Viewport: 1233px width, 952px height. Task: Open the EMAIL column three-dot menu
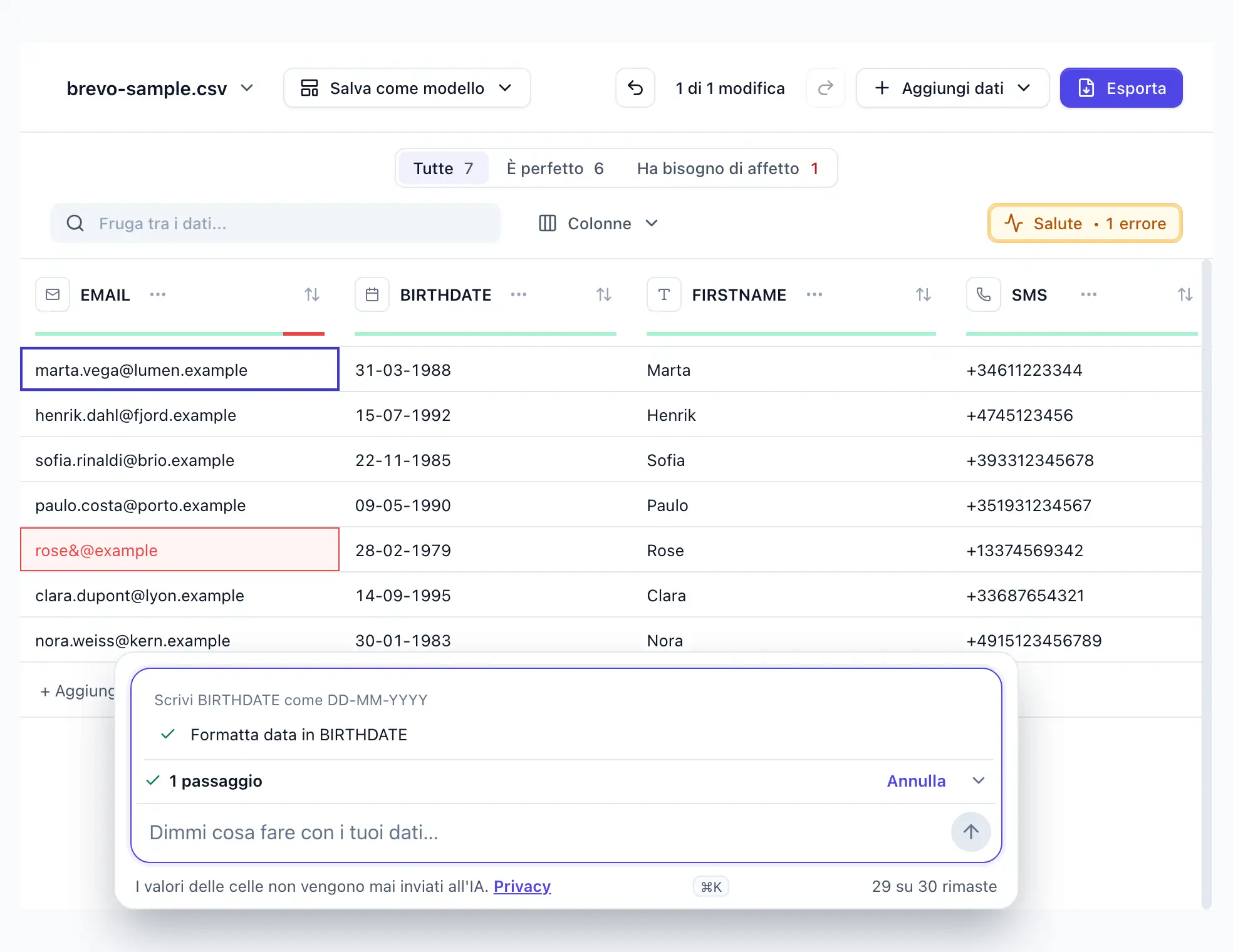click(158, 294)
